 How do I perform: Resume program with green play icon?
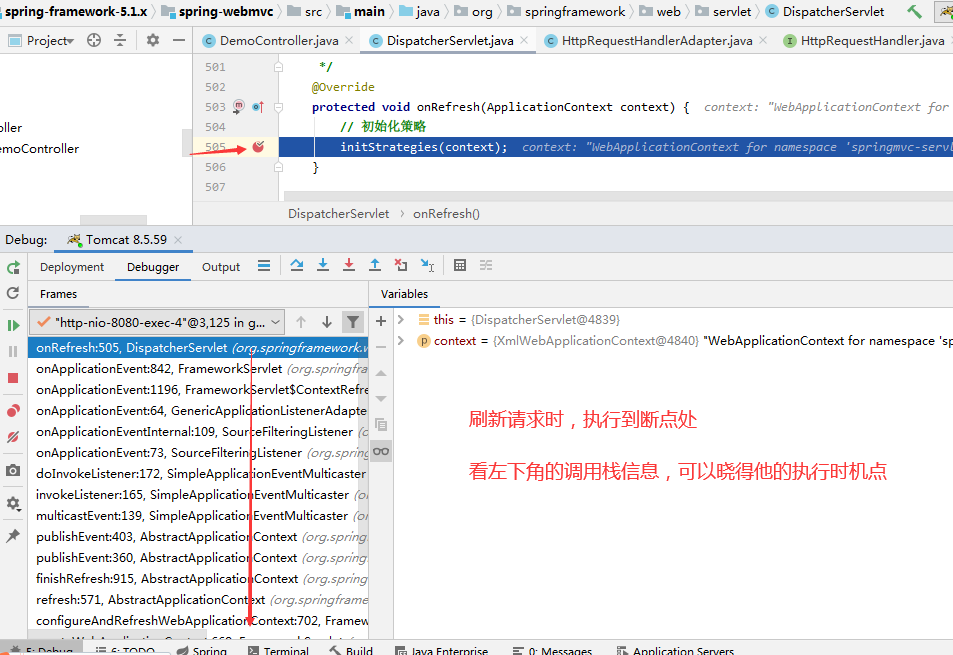point(13,326)
